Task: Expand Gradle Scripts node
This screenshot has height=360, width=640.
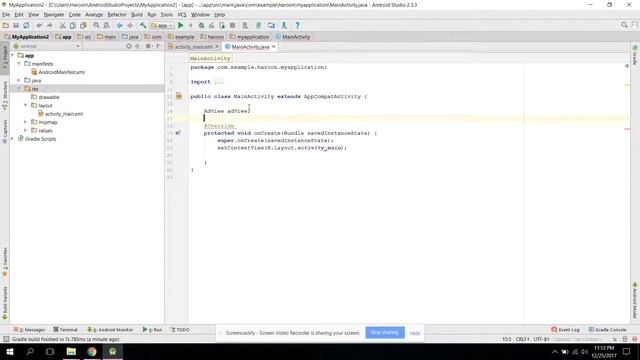Action: (x=13, y=139)
